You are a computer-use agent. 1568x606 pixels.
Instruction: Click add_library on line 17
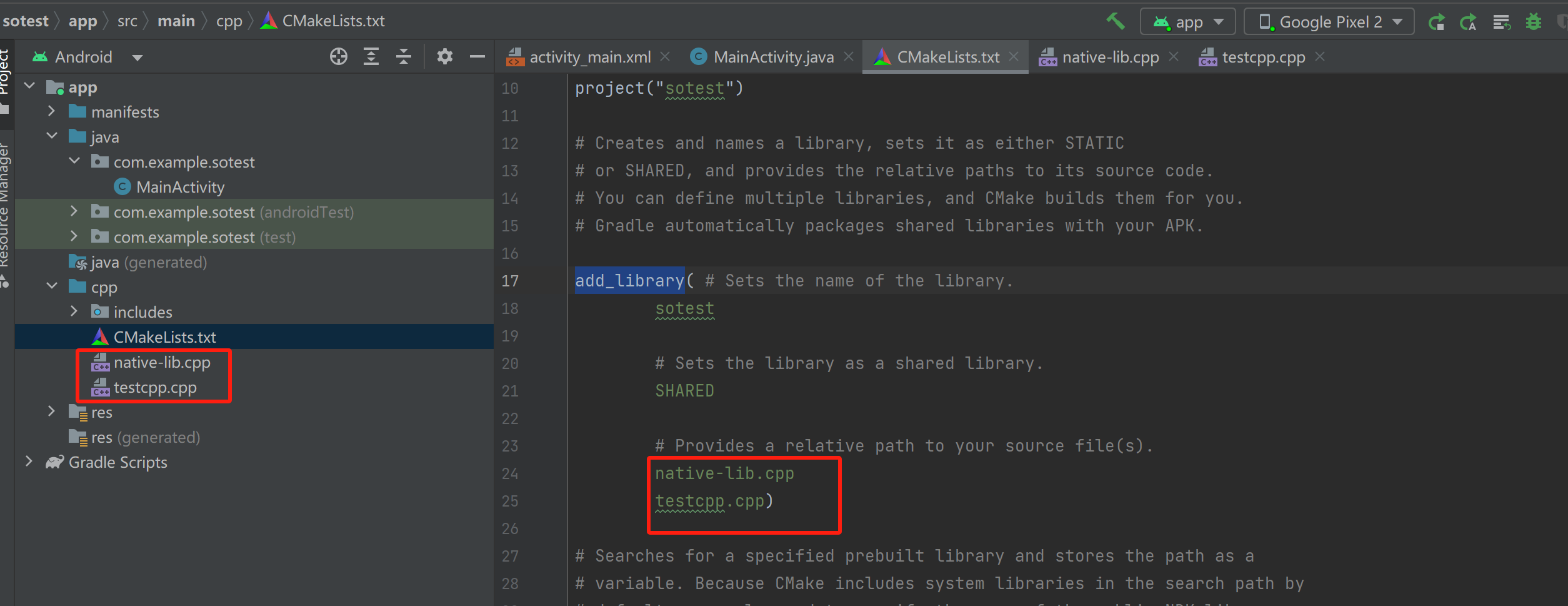(x=629, y=281)
